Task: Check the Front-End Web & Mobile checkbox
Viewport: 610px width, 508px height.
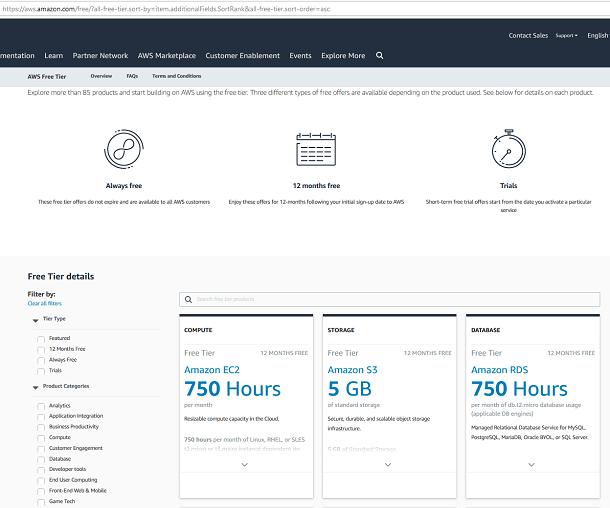Action: (x=41, y=492)
